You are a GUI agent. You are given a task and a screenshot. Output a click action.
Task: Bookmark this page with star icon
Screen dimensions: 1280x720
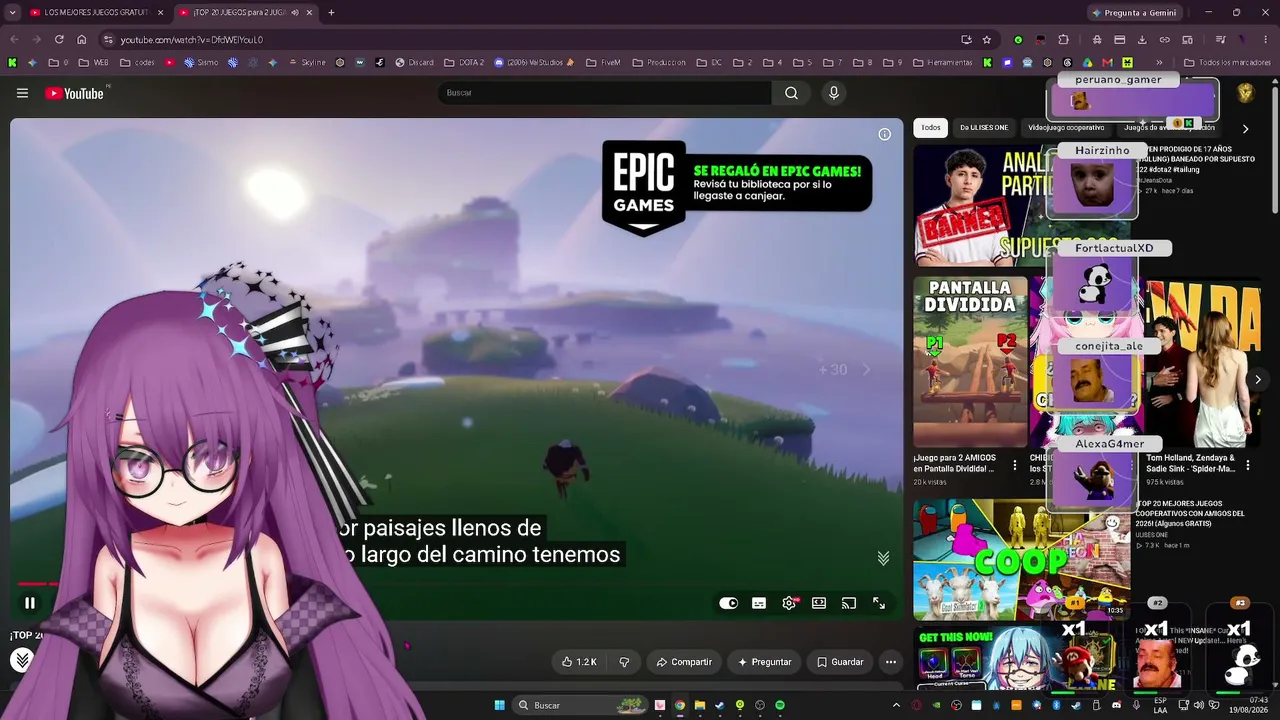[x=987, y=39]
